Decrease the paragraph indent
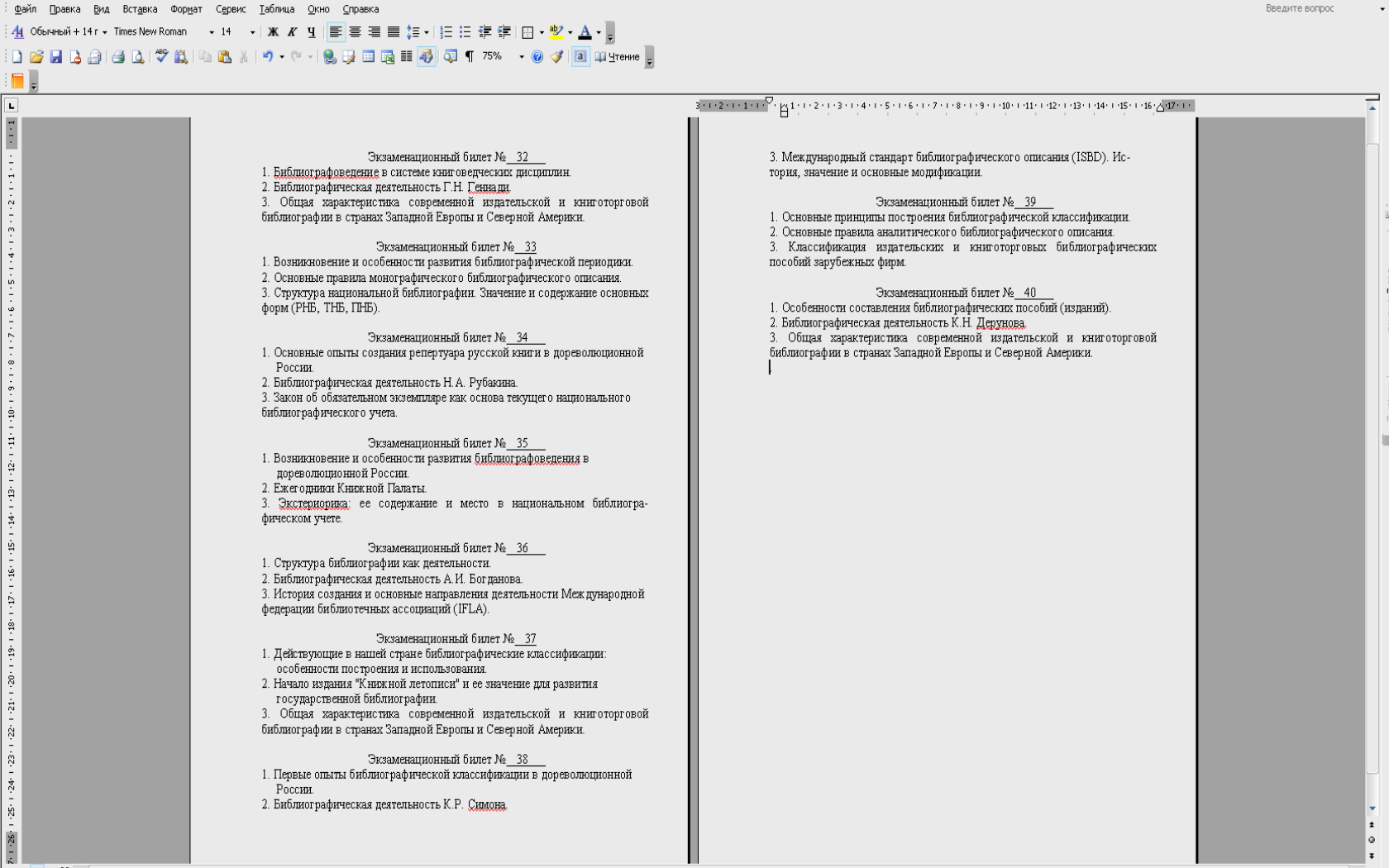Viewport: 1389px width, 868px height. click(485, 32)
